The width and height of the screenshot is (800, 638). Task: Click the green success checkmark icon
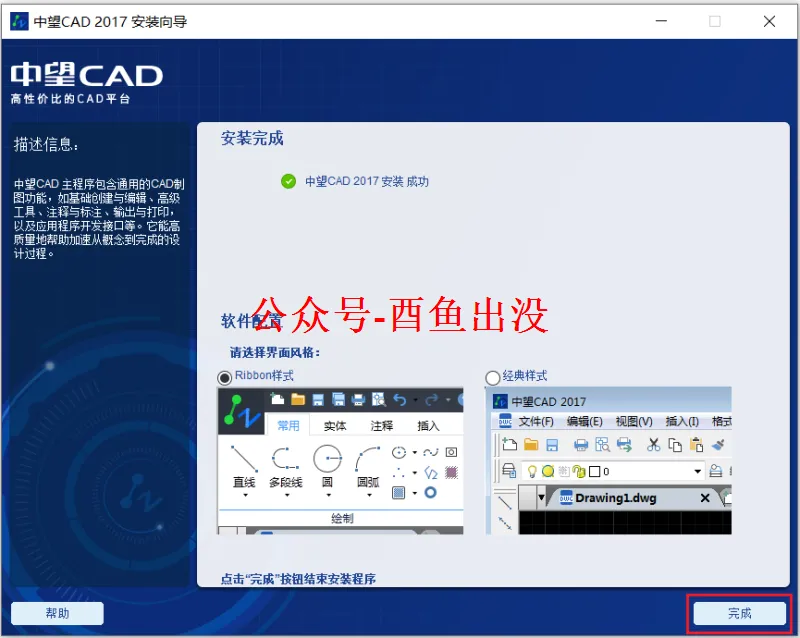[x=288, y=181]
